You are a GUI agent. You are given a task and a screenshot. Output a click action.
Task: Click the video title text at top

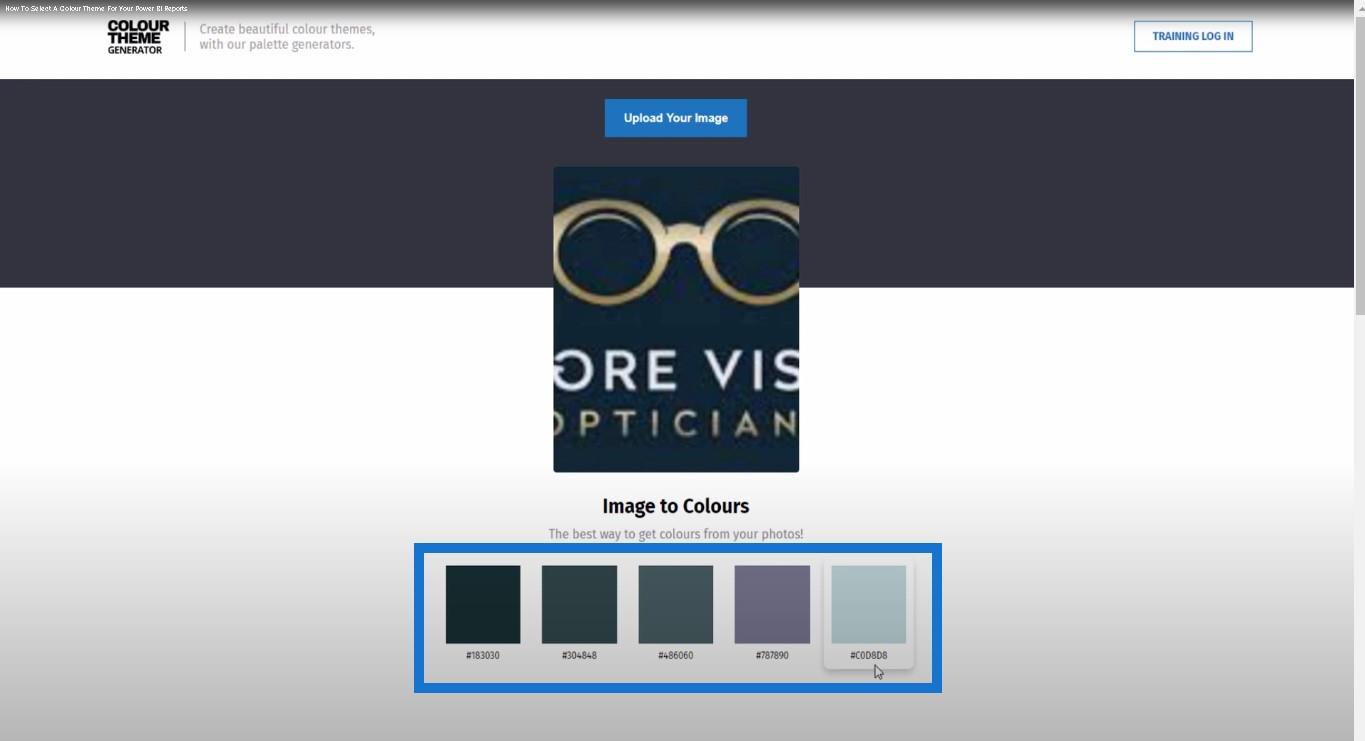point(96,8)
